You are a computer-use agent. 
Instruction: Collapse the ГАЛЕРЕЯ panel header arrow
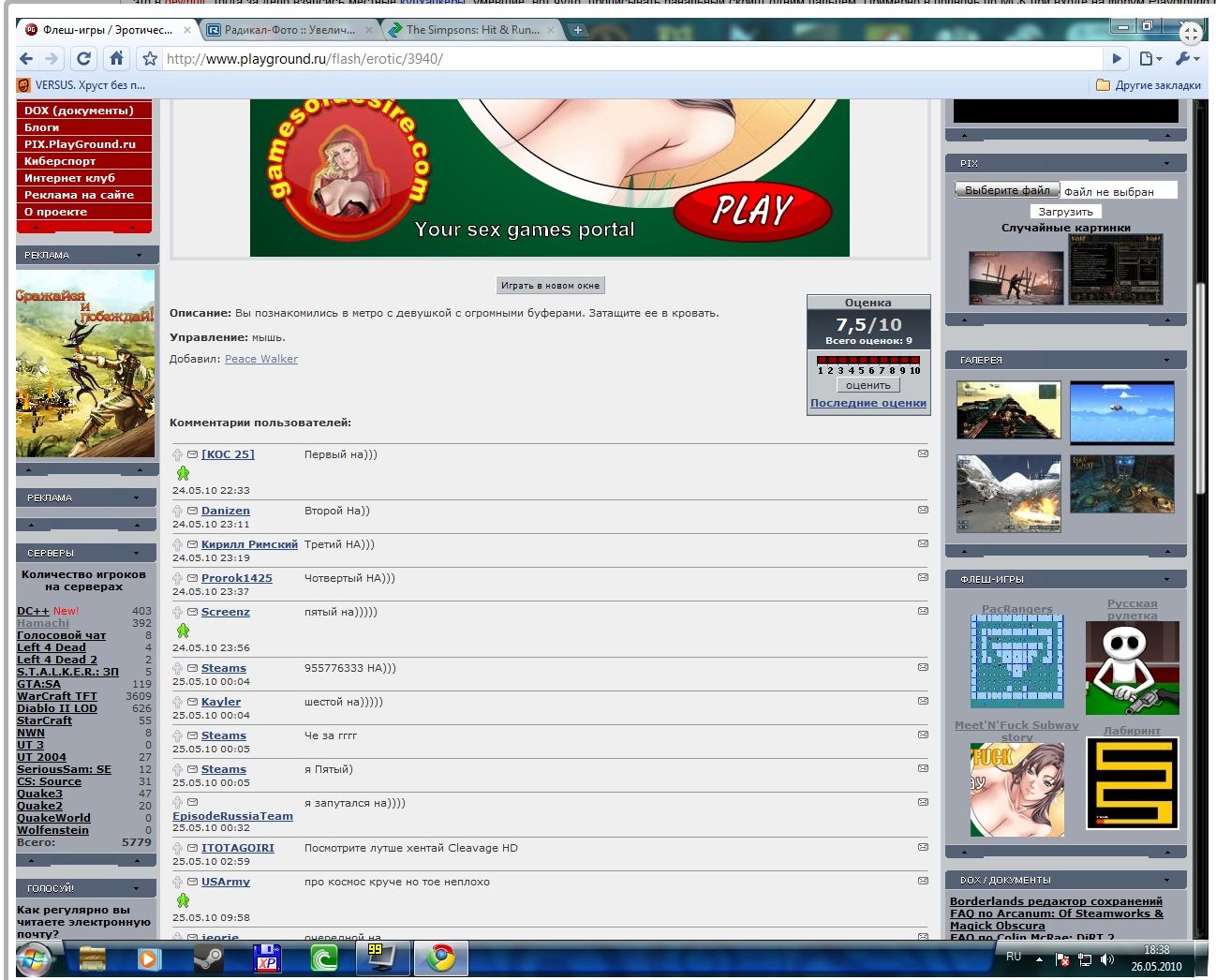1166,360
